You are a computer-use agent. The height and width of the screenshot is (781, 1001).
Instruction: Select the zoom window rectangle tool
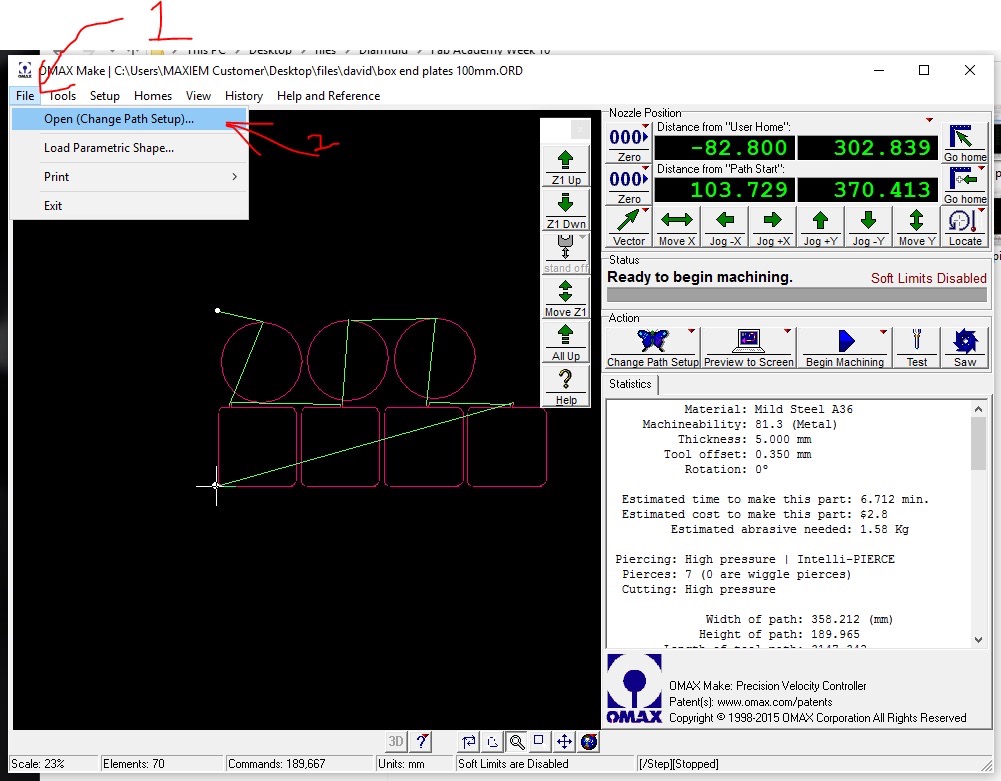pyautogui.click(x=539, y=741)
